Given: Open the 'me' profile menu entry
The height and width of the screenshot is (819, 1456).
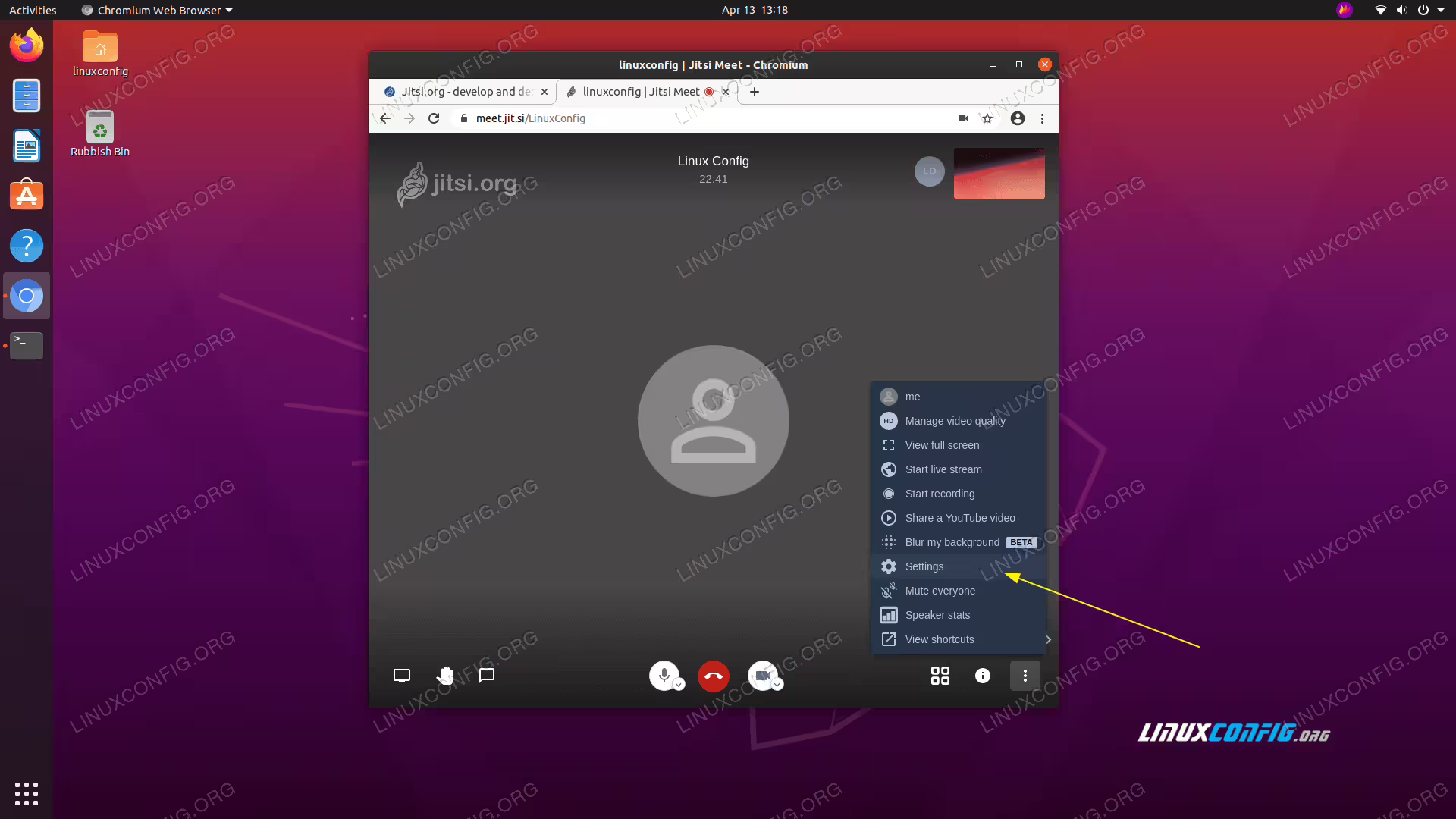Looking at the screenshot, I should pos(959,397).
